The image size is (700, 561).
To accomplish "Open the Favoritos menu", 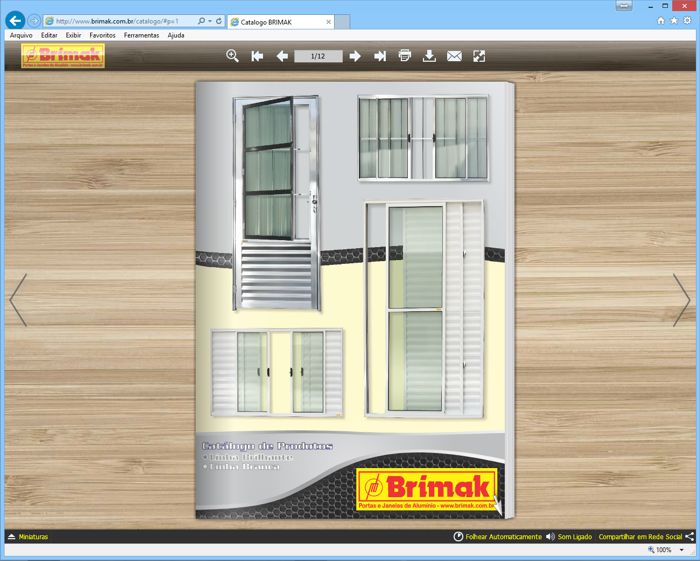I will [102, 35].
